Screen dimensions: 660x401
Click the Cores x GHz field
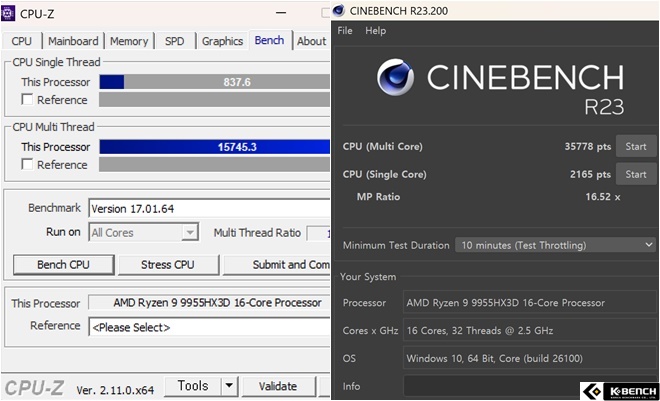click(x=530, y=330)
